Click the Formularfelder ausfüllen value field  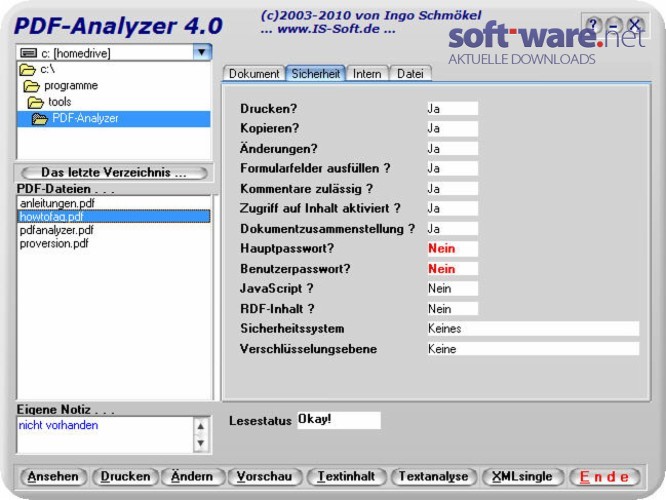coord(452,169)
